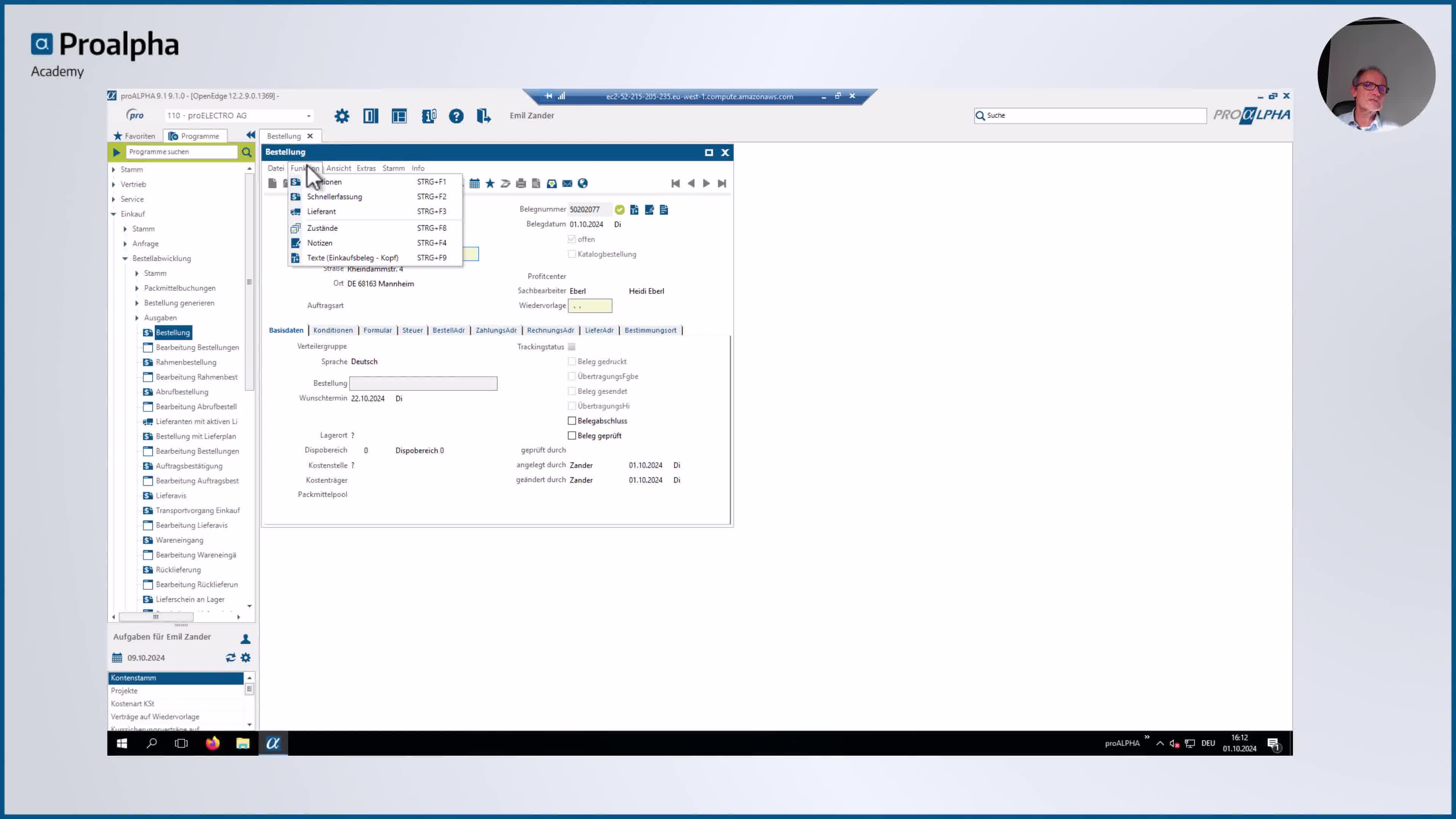
Task: Collapse navigation panel with double arrow icon
Action: tap(250, 135)
